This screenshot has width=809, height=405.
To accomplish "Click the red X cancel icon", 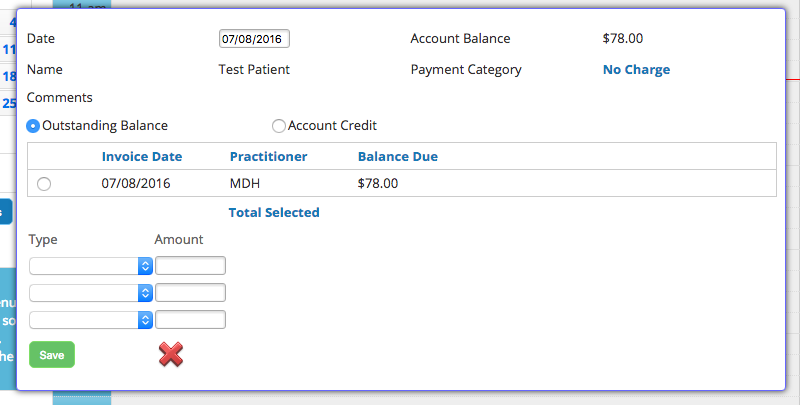I will [171, 354].
